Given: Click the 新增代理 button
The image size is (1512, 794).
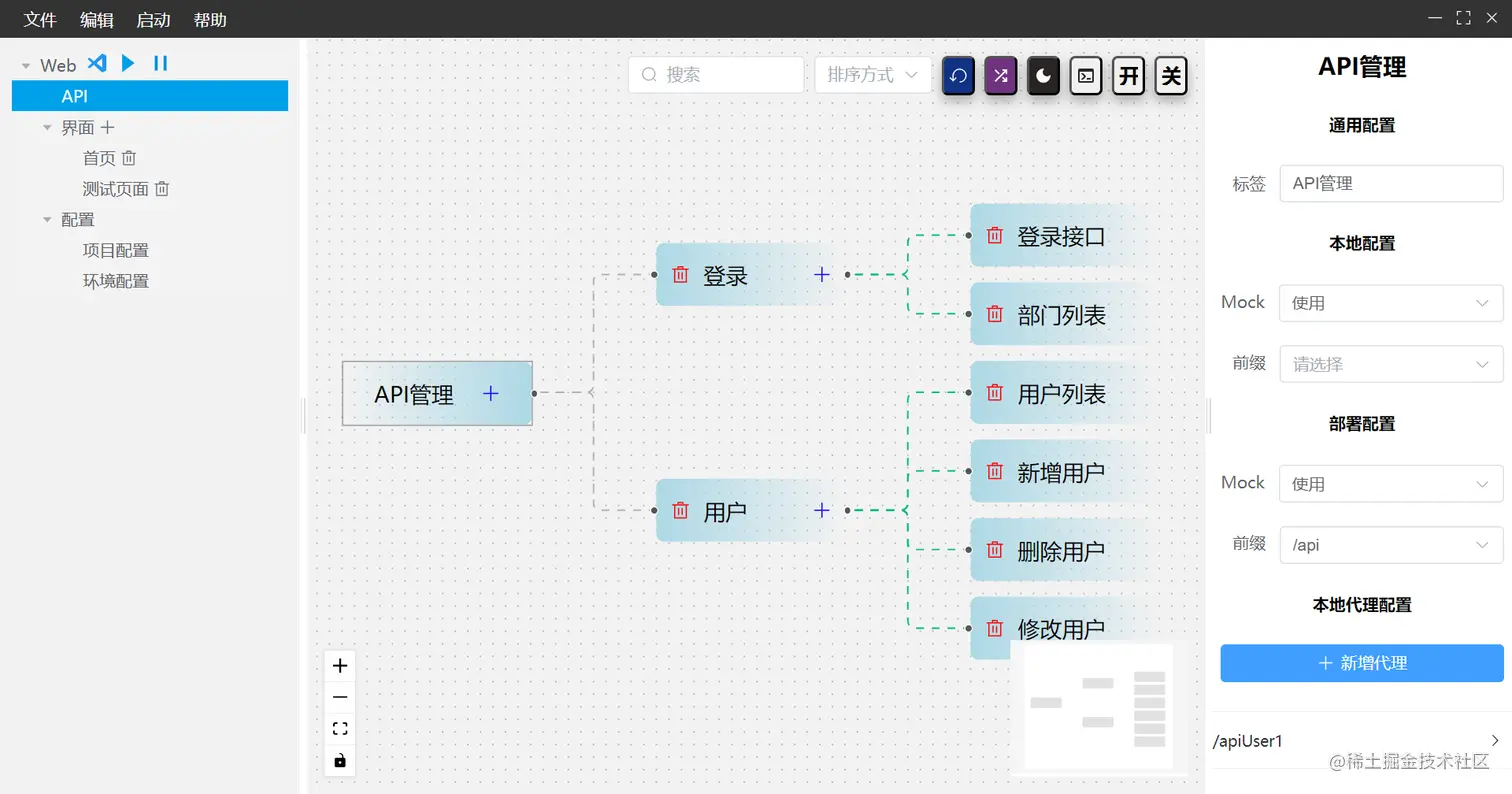Looking at the screenshot, I should (1361, 663).
